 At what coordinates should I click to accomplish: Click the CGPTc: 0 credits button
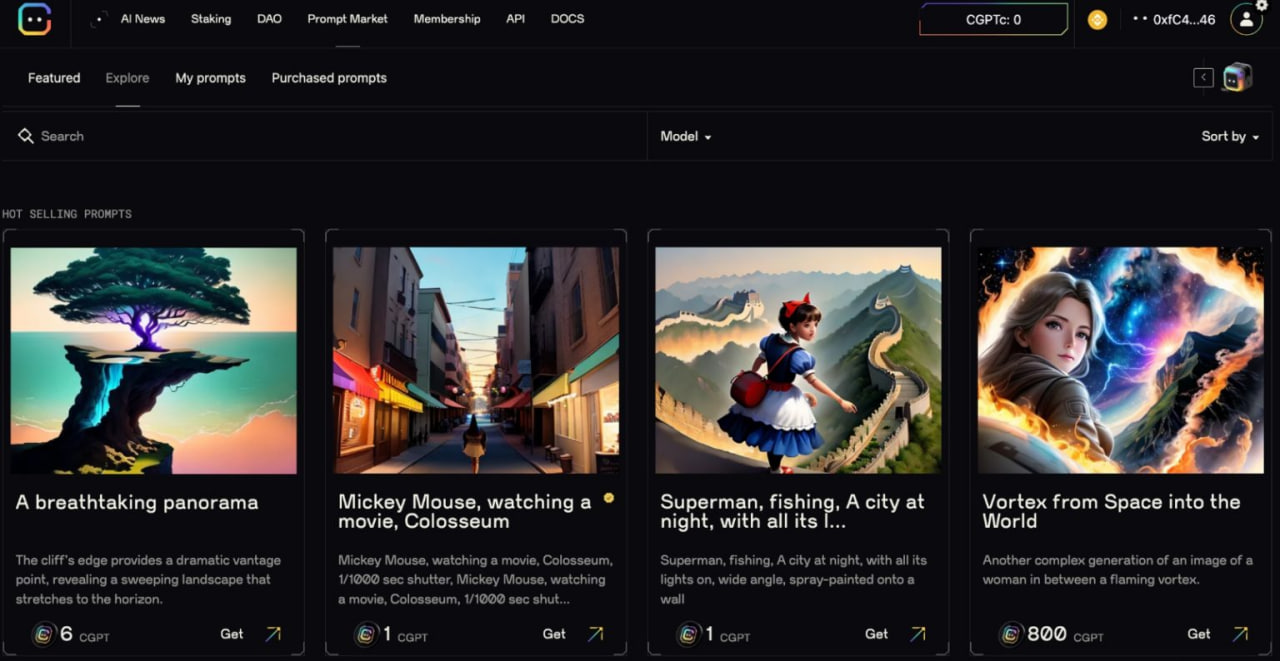(x=994, y=19)
